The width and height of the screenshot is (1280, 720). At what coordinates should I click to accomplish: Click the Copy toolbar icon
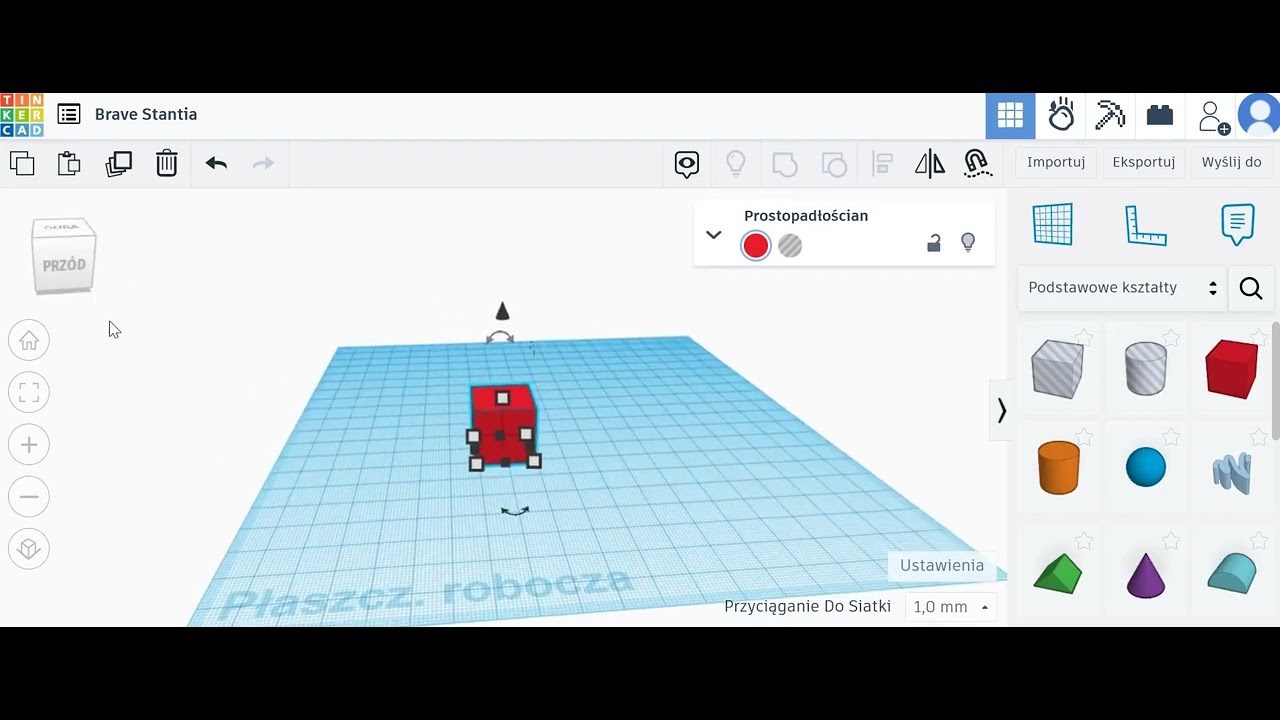[x=22, y=163]
